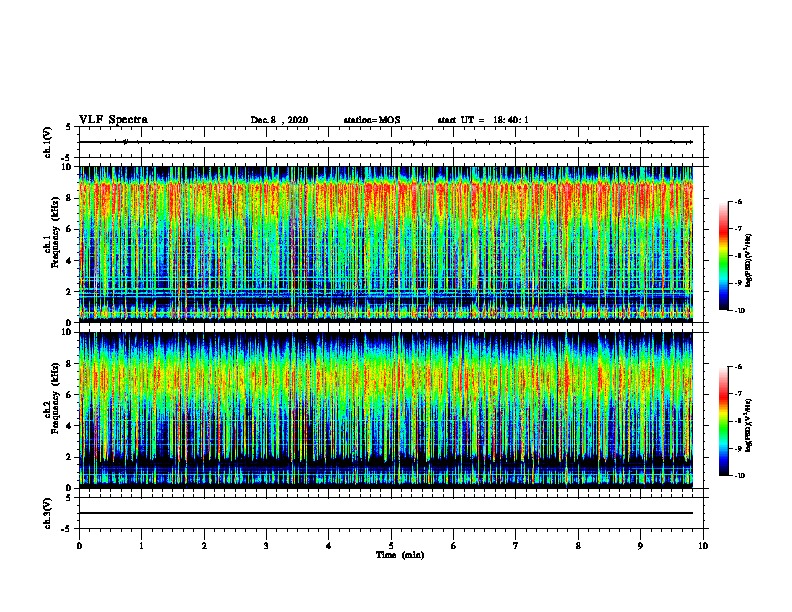792x612 pixels.
Task: Click the time axis tick label "10"
Action: (x=703, y=545)
